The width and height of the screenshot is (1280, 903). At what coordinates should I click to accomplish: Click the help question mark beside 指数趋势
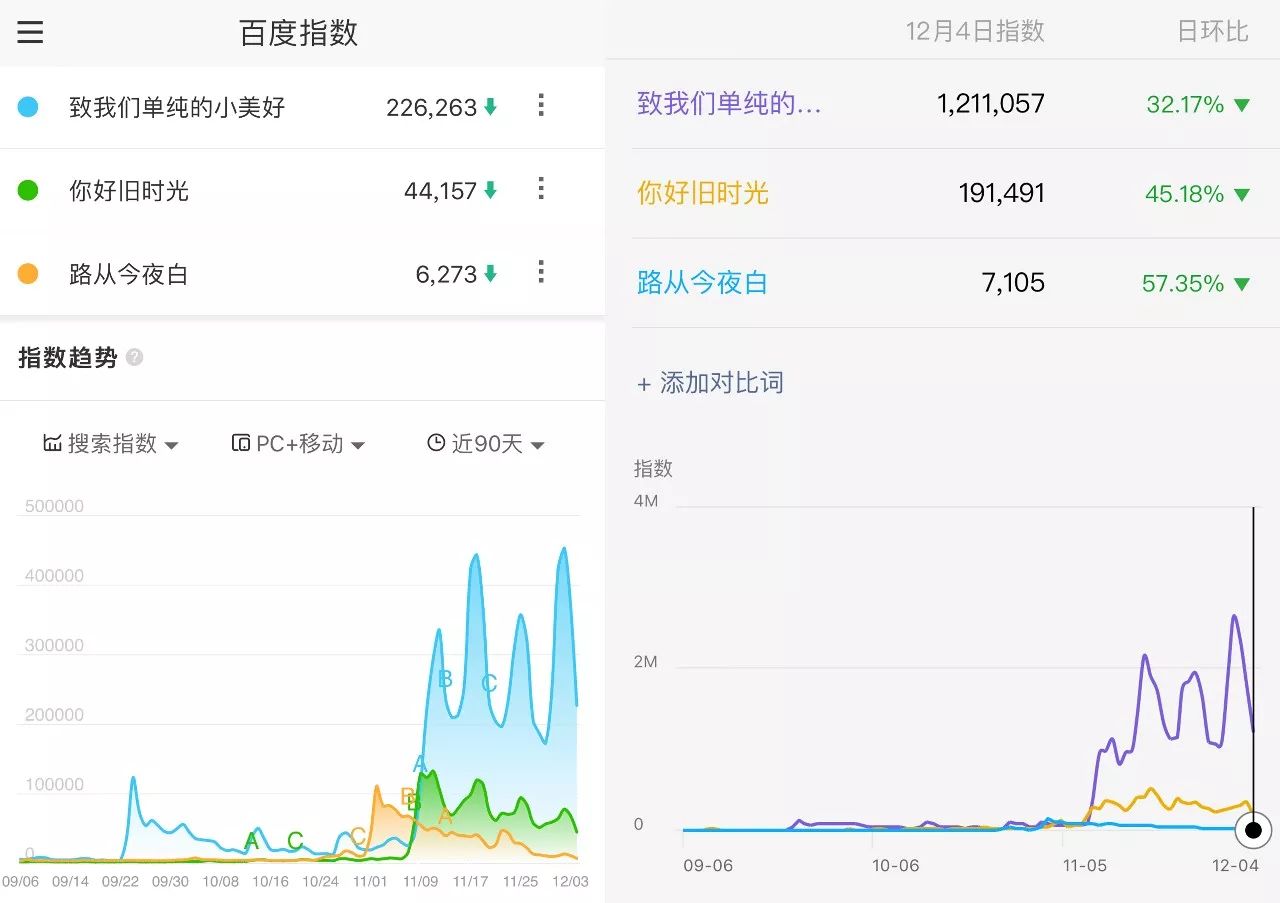pyautogui.click(x=138, y=357)
